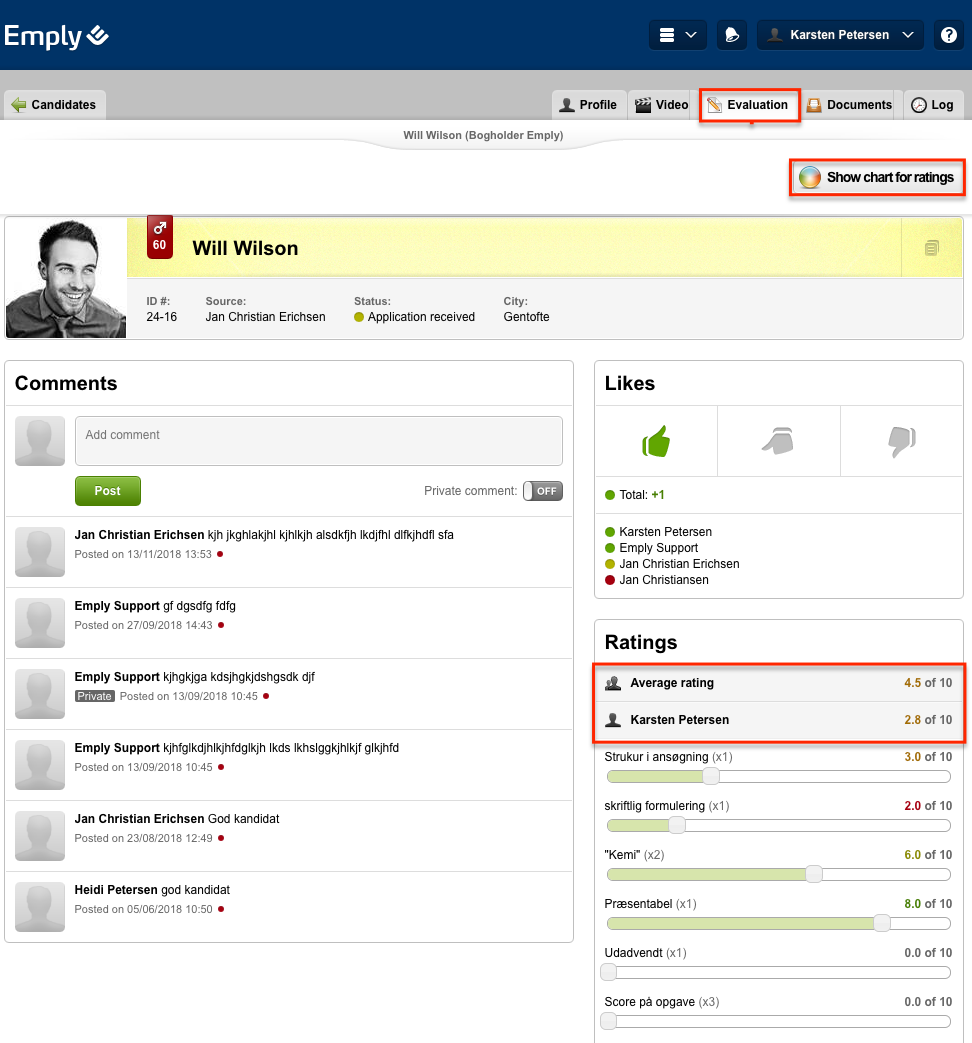The width and height of the screenshot is (972, 1043).
Task: Click the thumbs down dislike icon
Action: (901, 441)
